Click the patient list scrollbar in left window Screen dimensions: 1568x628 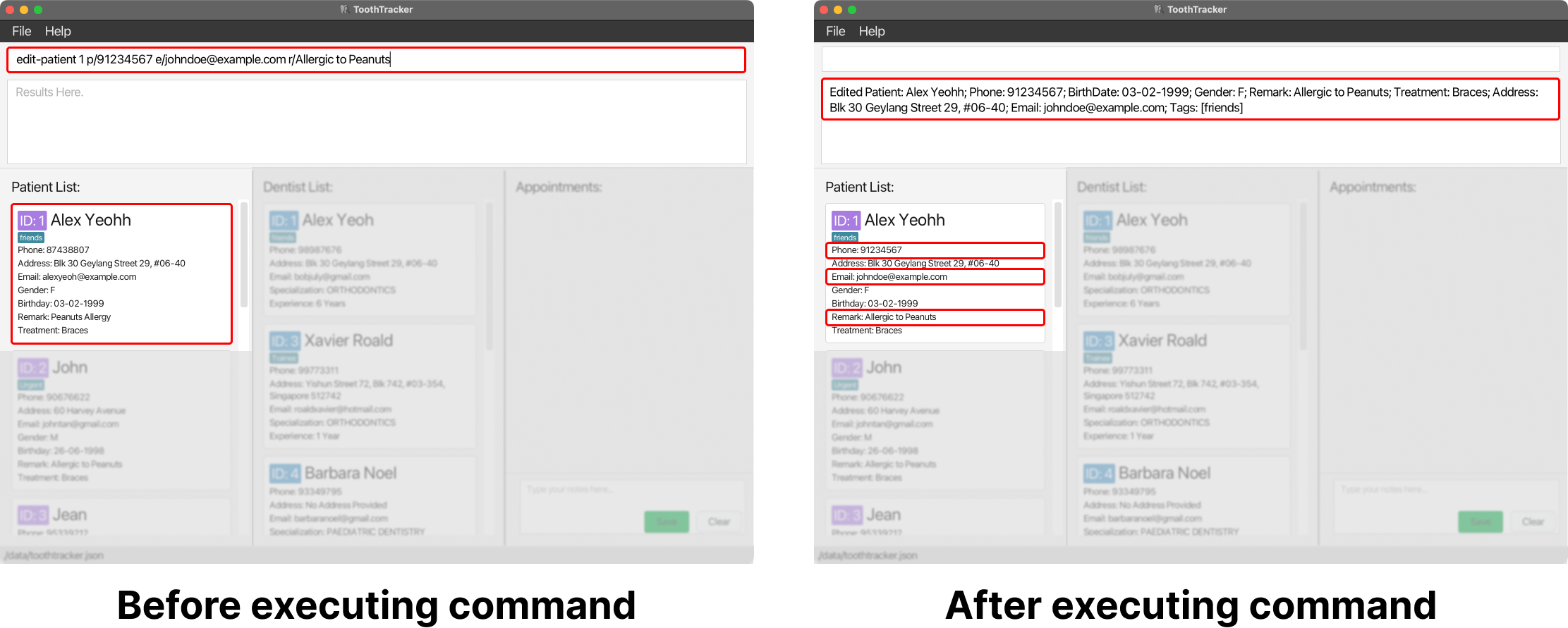coord(244,255)
